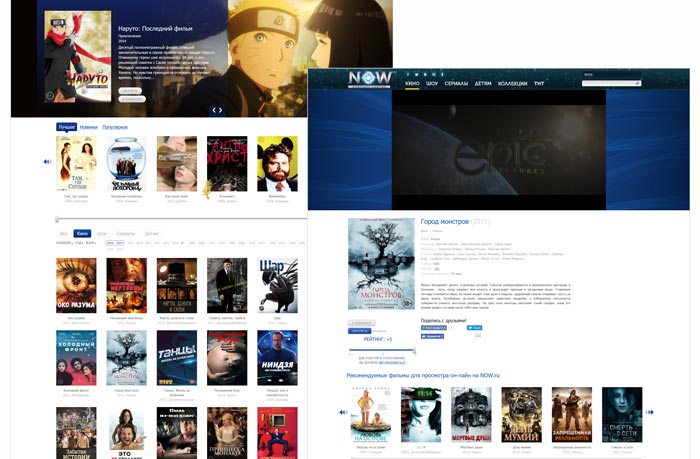Open the 11:14 recommended poster
The image size is (700, 459).
(421, 414)
